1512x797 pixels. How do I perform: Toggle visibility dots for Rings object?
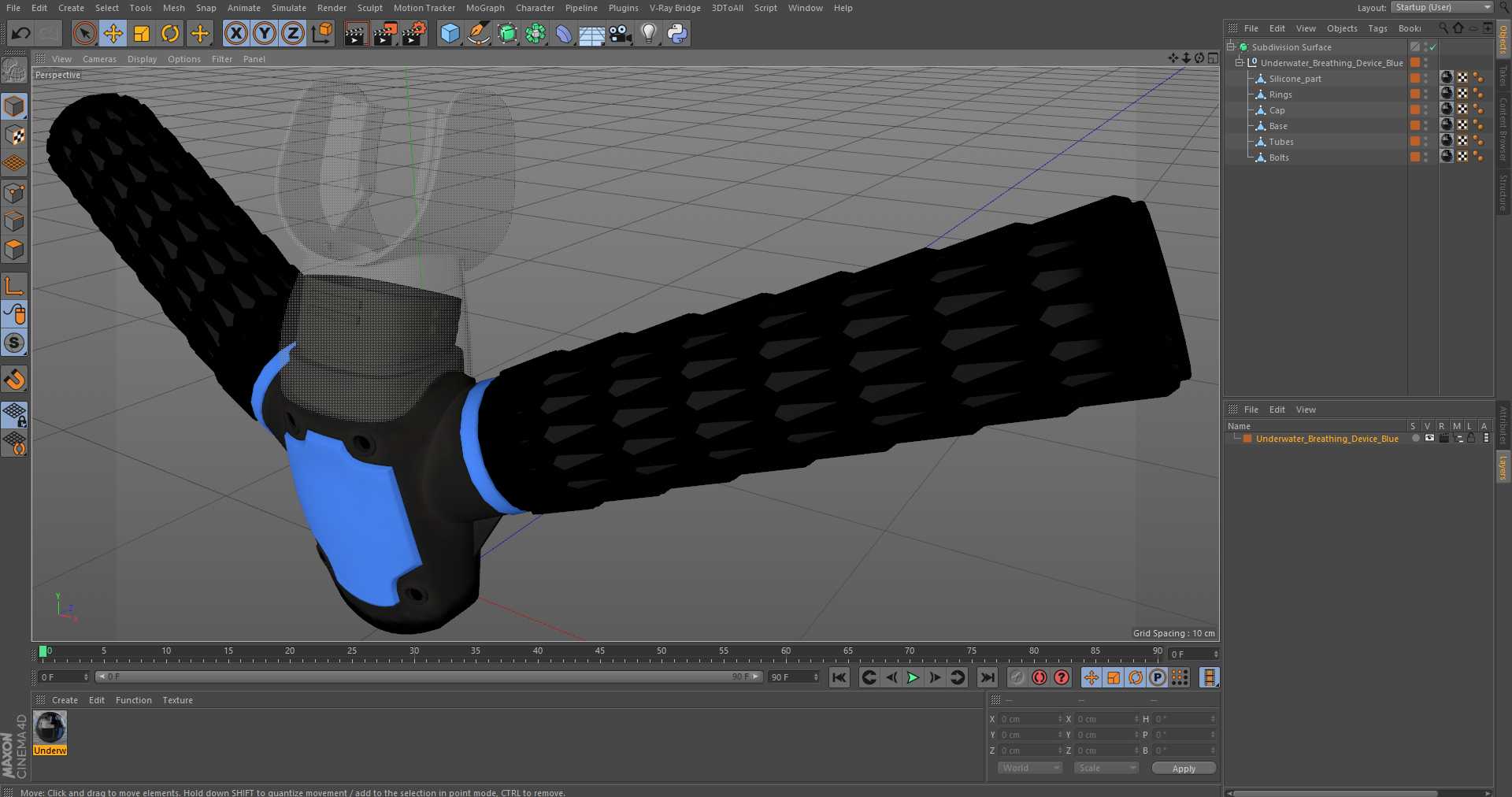(1426, 95)
